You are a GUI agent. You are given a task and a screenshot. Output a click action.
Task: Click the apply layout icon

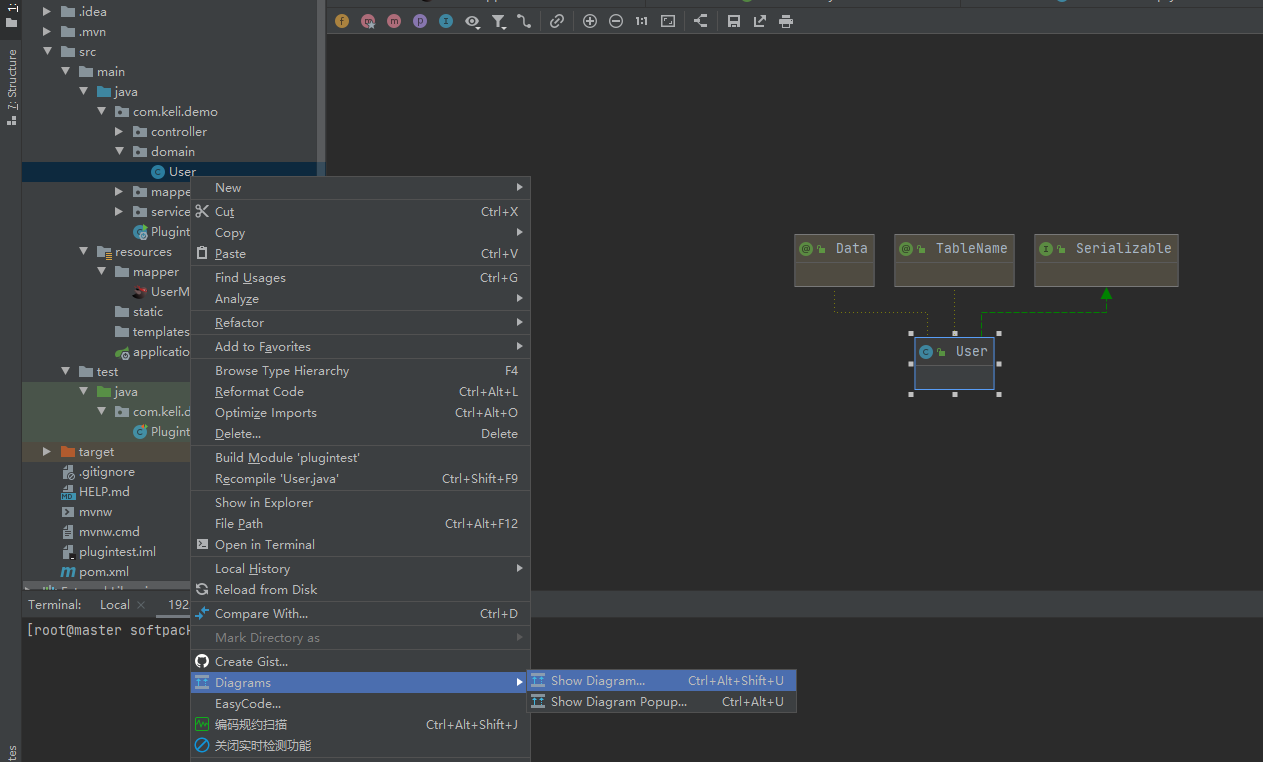700,21
